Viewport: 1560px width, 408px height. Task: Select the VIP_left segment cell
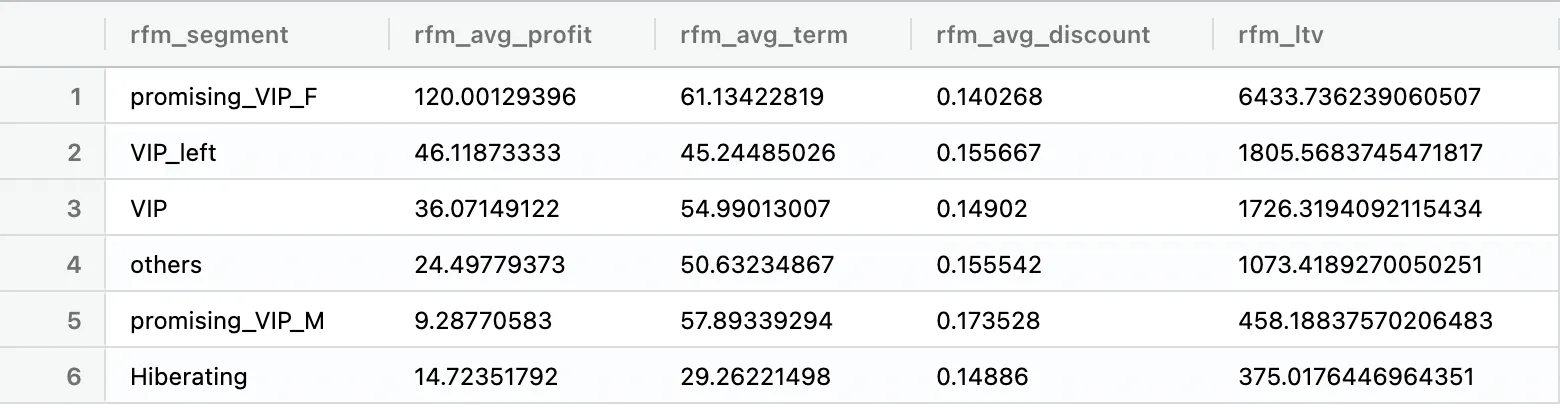(x=173, y=153)
